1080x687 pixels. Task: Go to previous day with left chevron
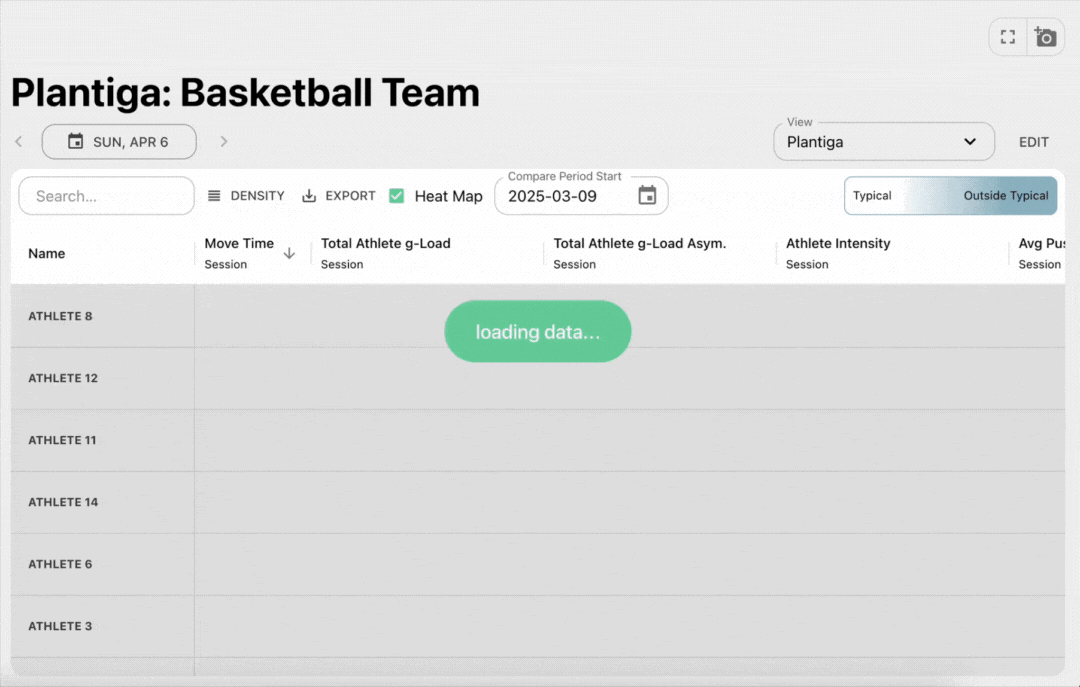[19, 141]
